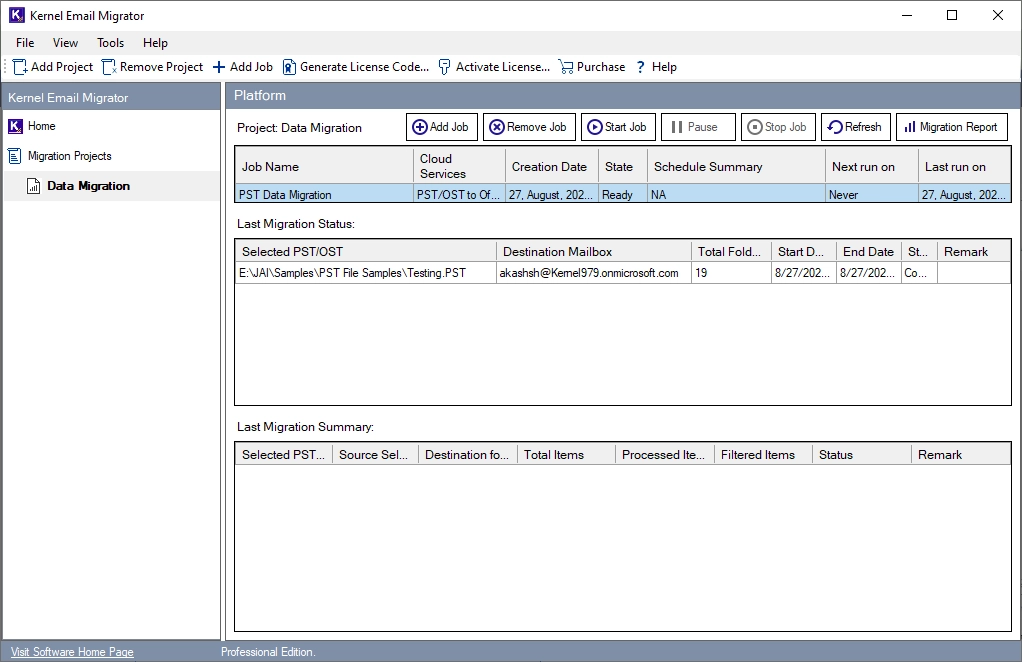Click the Remark header in Migration Summary

tap(961, 455)
